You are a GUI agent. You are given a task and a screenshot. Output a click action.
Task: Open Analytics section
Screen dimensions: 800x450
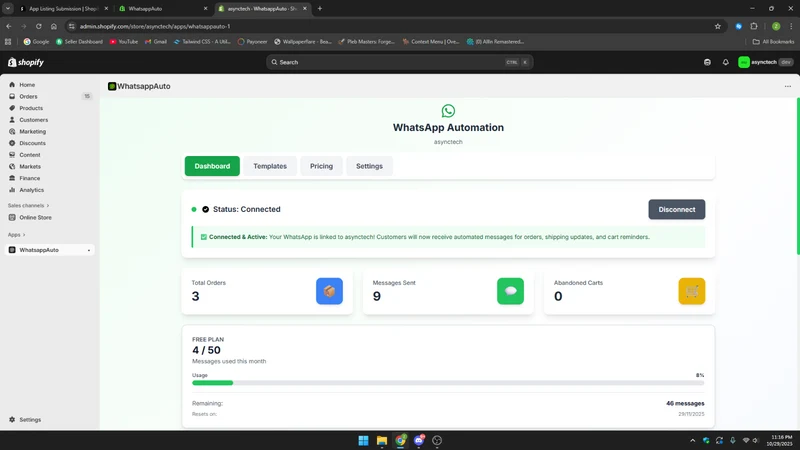pos(32,190)
